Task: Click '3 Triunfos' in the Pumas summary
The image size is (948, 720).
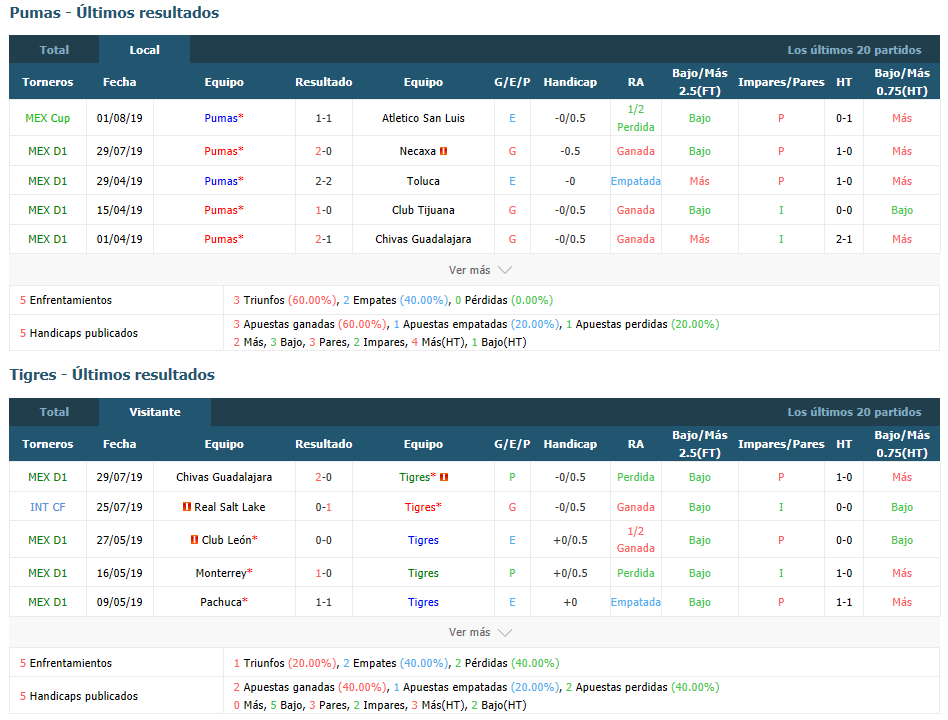Action: pyautogui.click(x=259, y=300)
